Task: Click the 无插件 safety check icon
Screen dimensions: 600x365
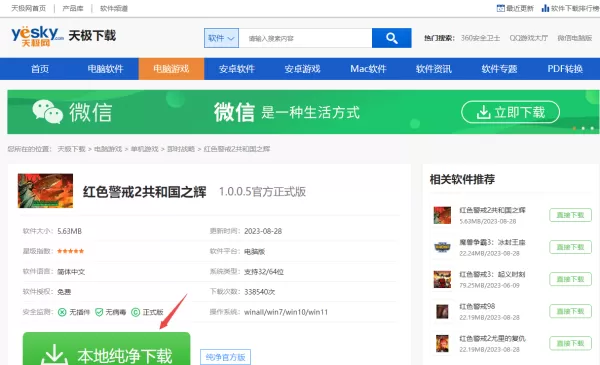Action: point(62,312)
